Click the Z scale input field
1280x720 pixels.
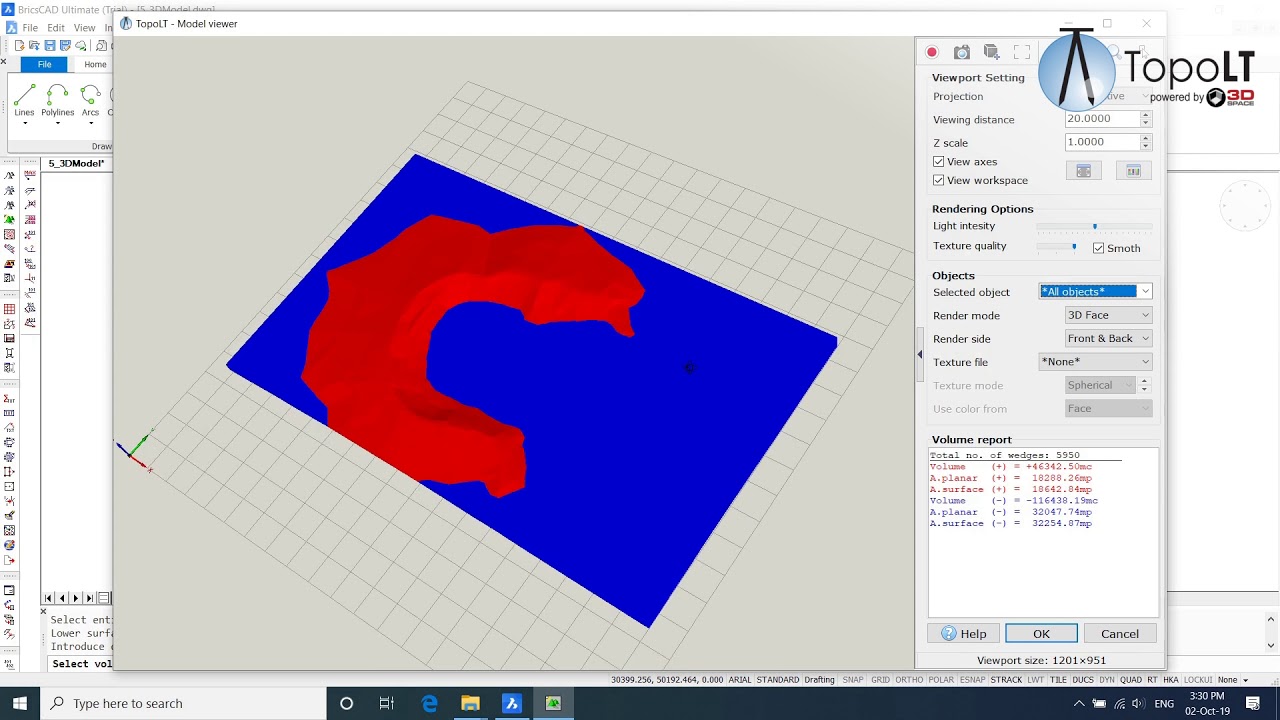[1101, 142]
